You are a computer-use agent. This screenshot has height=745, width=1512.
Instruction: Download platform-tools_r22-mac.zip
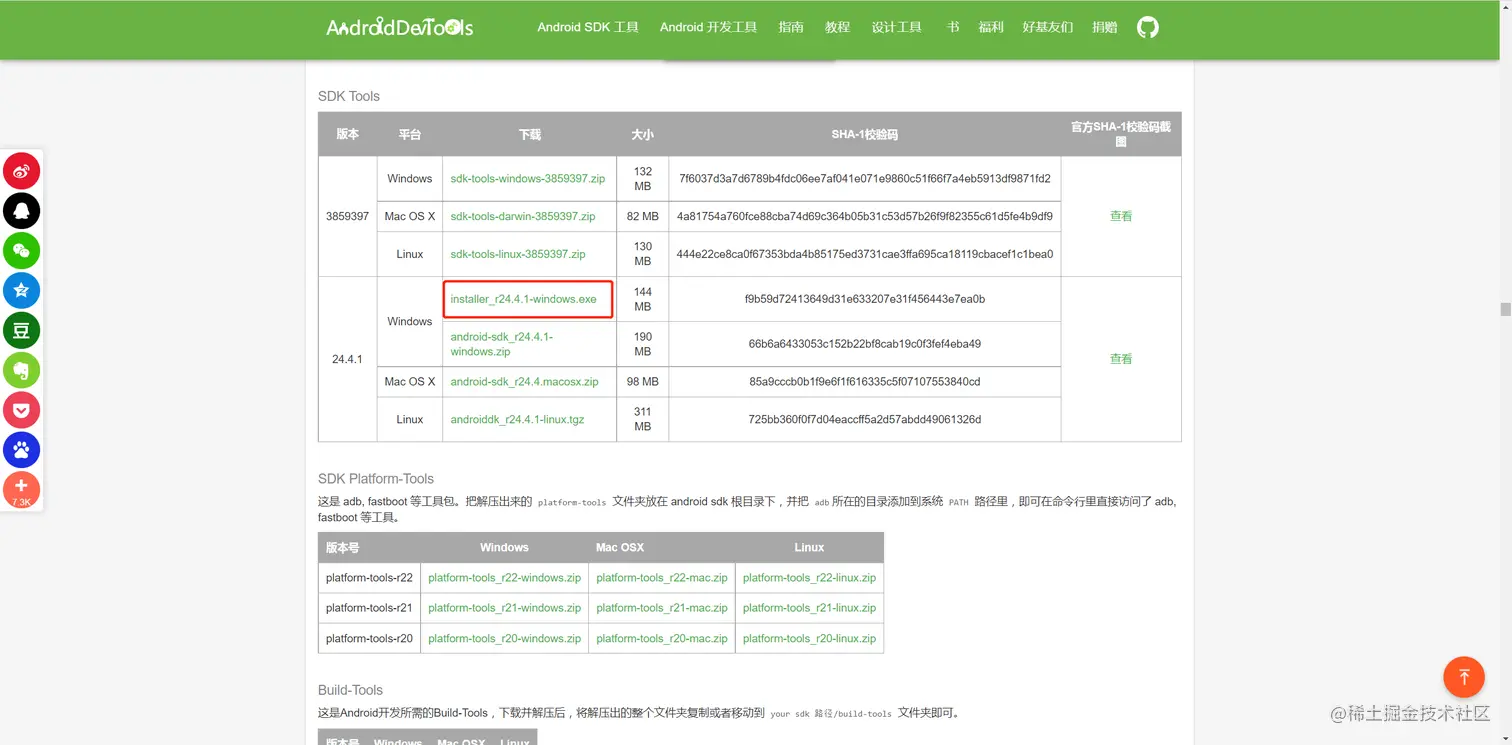pyautogui.click(x=662, y=578)
